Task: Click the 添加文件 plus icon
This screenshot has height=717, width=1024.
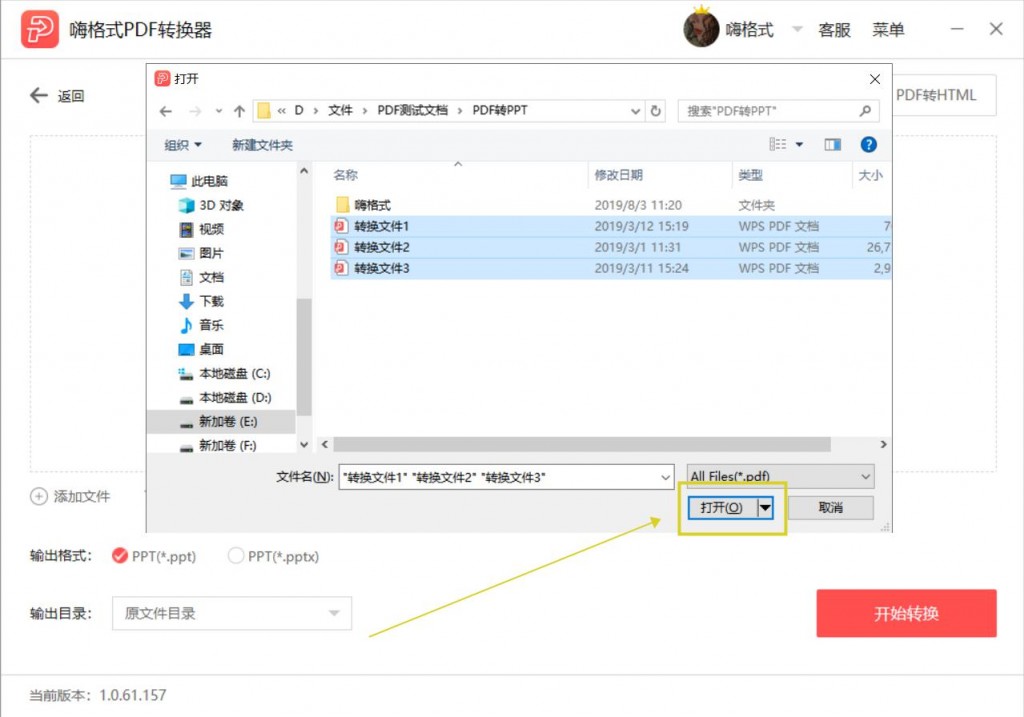Action: click(39, 496)
